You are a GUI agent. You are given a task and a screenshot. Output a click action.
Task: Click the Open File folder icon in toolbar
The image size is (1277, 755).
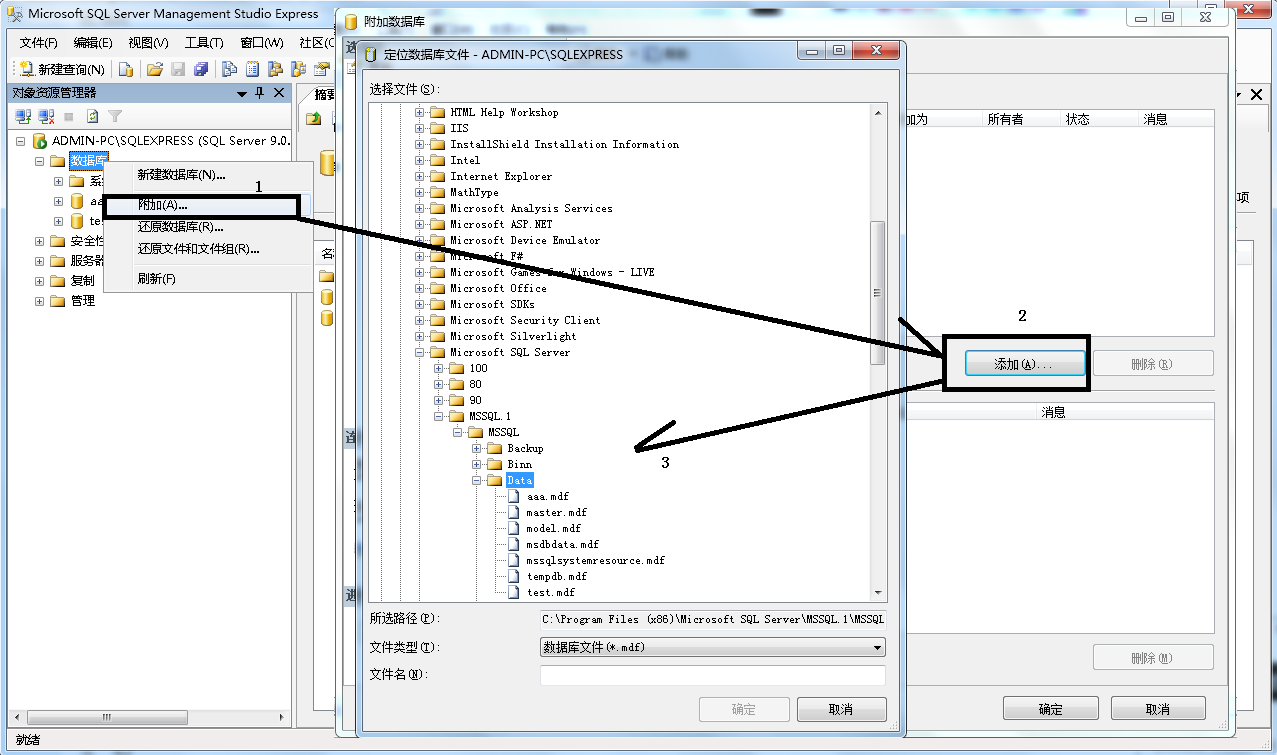pyautogui.click(x=155, y=69)
